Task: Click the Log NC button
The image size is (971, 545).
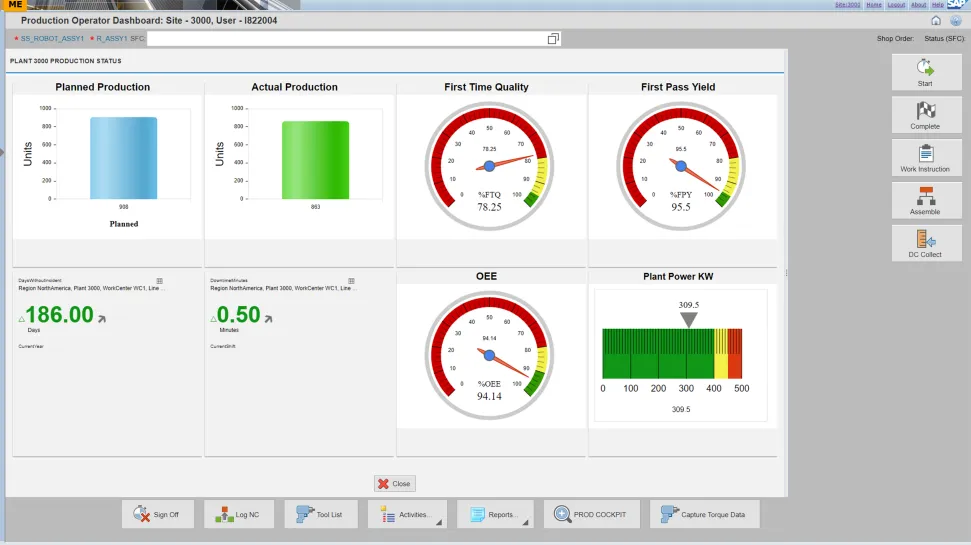Action: tap(239, 515)
